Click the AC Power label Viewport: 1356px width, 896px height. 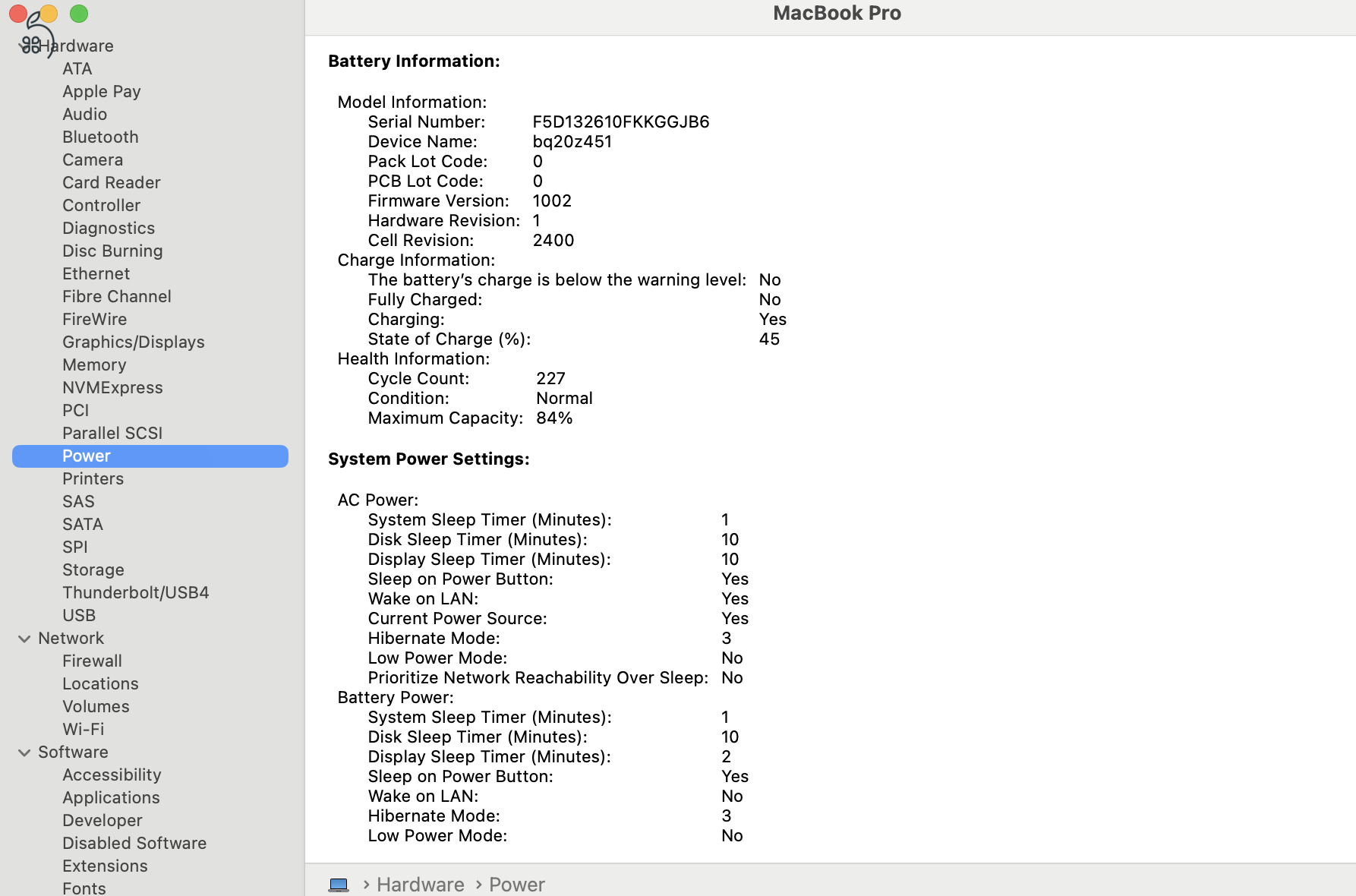[x=378, y=500]
